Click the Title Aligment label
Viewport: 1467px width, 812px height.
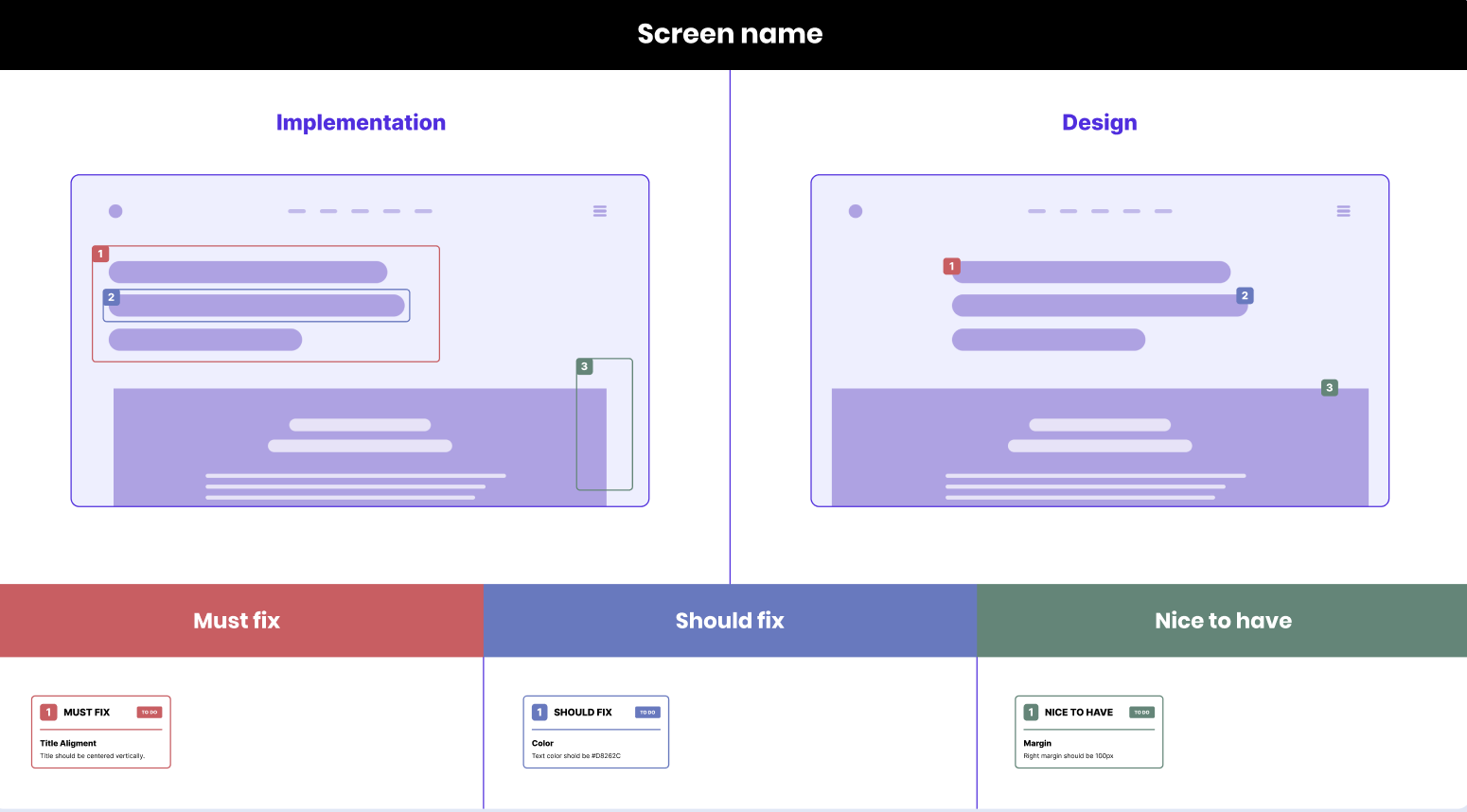[68, 744]
